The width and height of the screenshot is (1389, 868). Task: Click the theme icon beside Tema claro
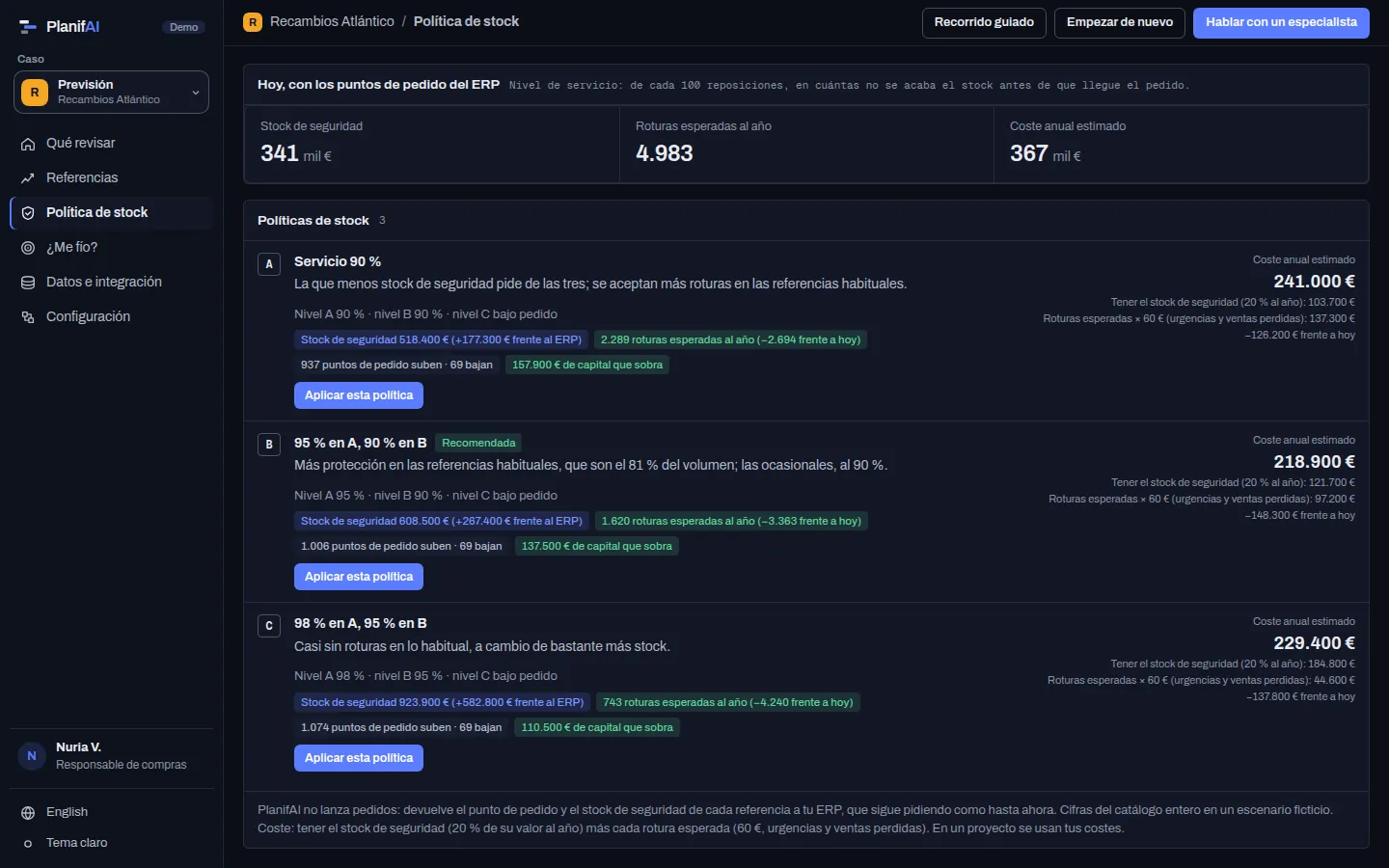[28, 844]
